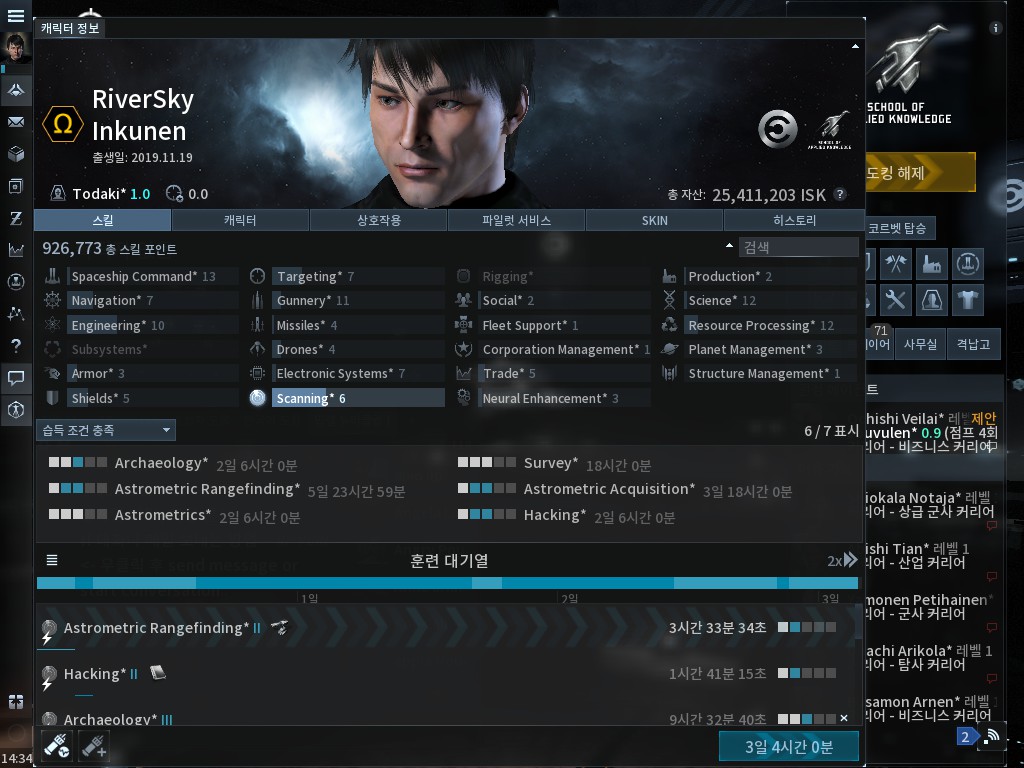Open the Neocom main menu

point(16,16)
